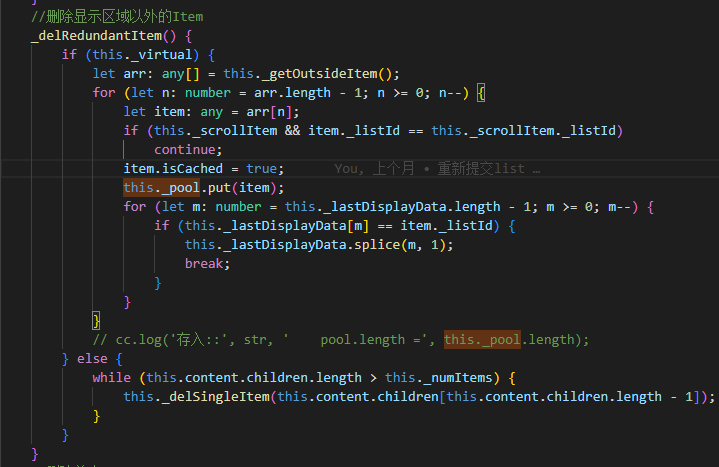Click '_getOutsideItem' method call

(320, 74)
